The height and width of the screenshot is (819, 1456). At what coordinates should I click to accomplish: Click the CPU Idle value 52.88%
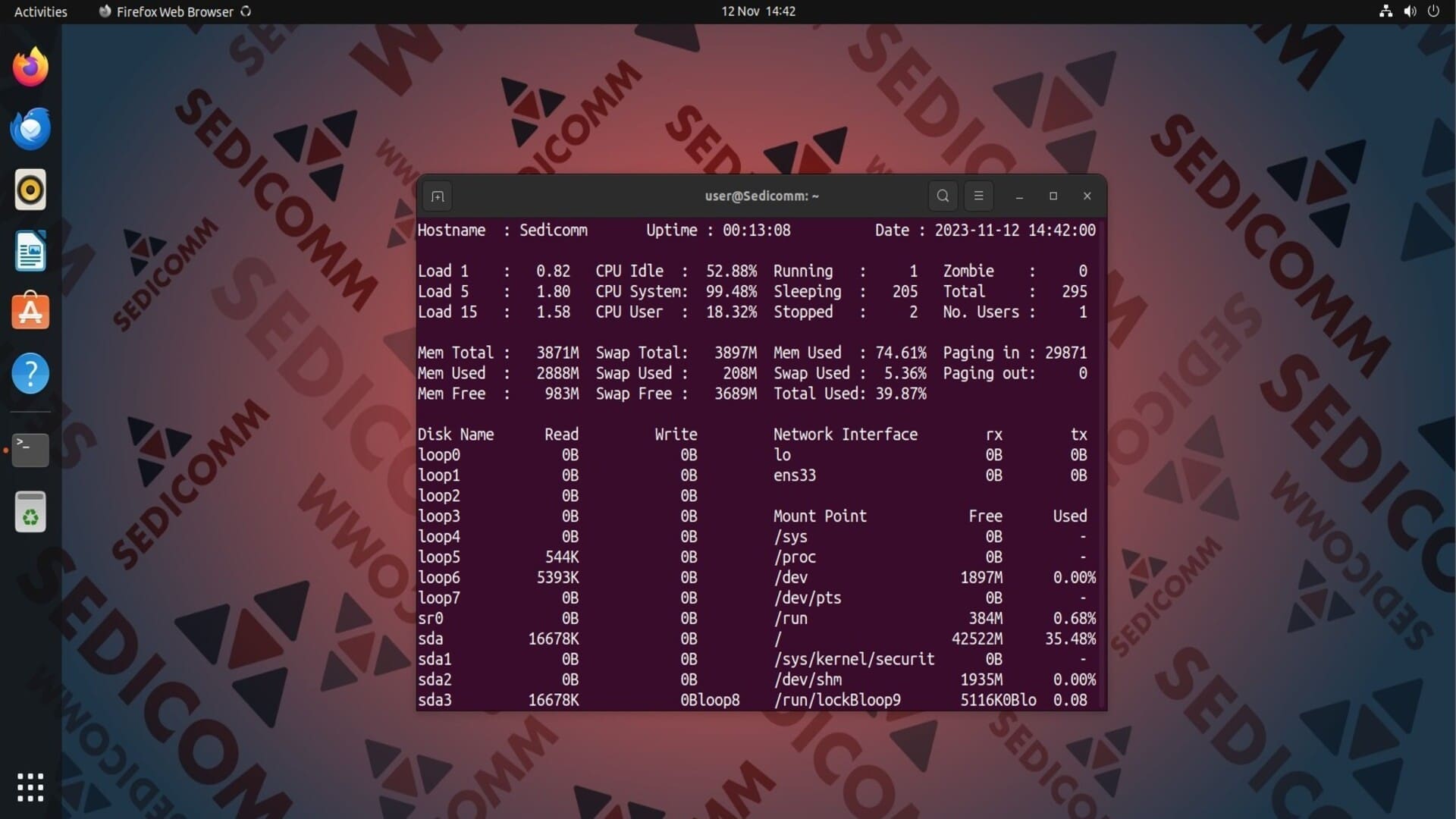pos(731,271)
